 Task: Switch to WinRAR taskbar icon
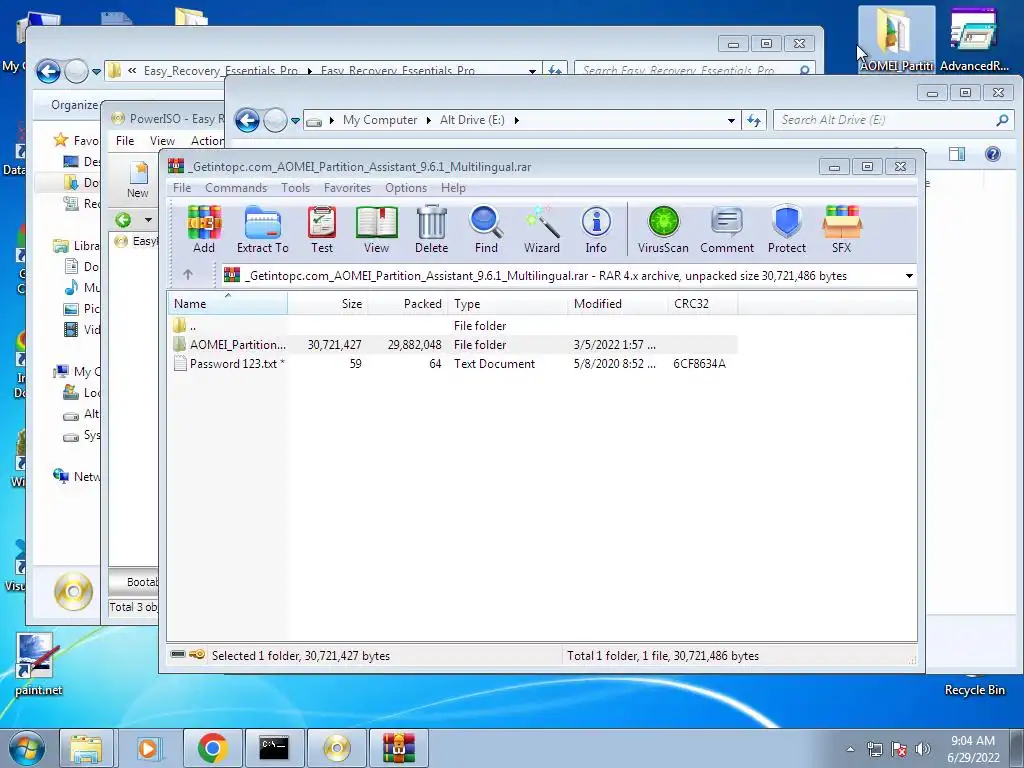coord(398,748)
